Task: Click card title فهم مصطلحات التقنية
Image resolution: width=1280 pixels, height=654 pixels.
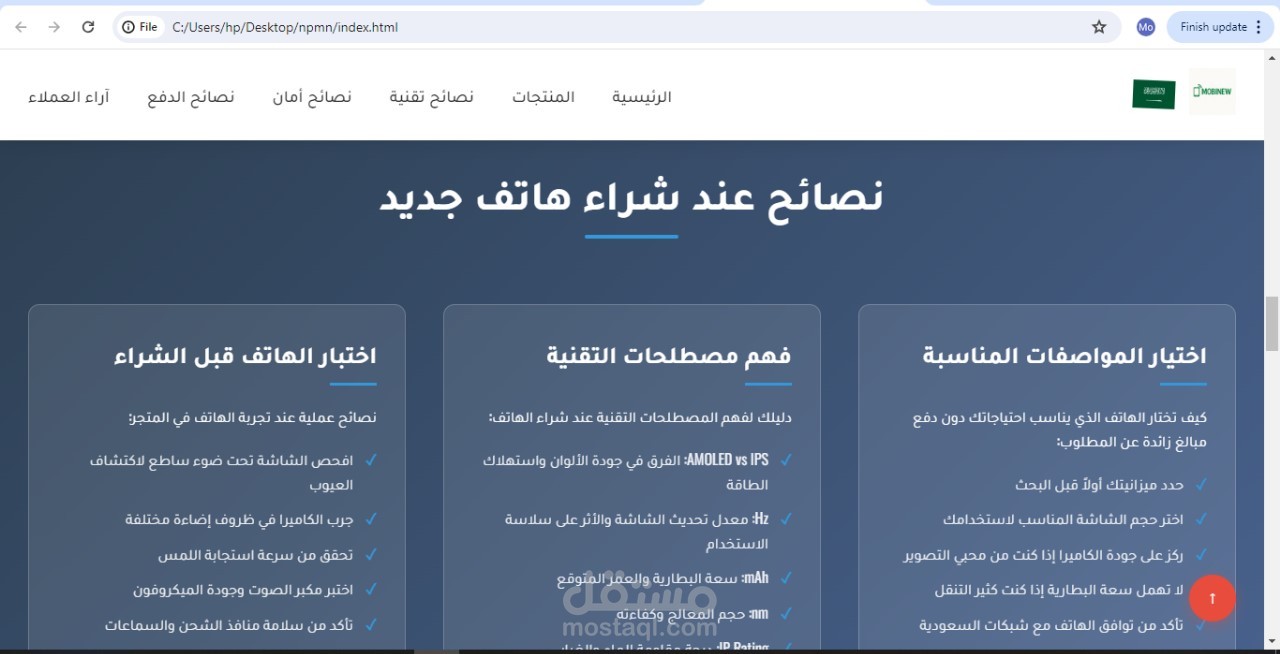Action: click(669, 355)
